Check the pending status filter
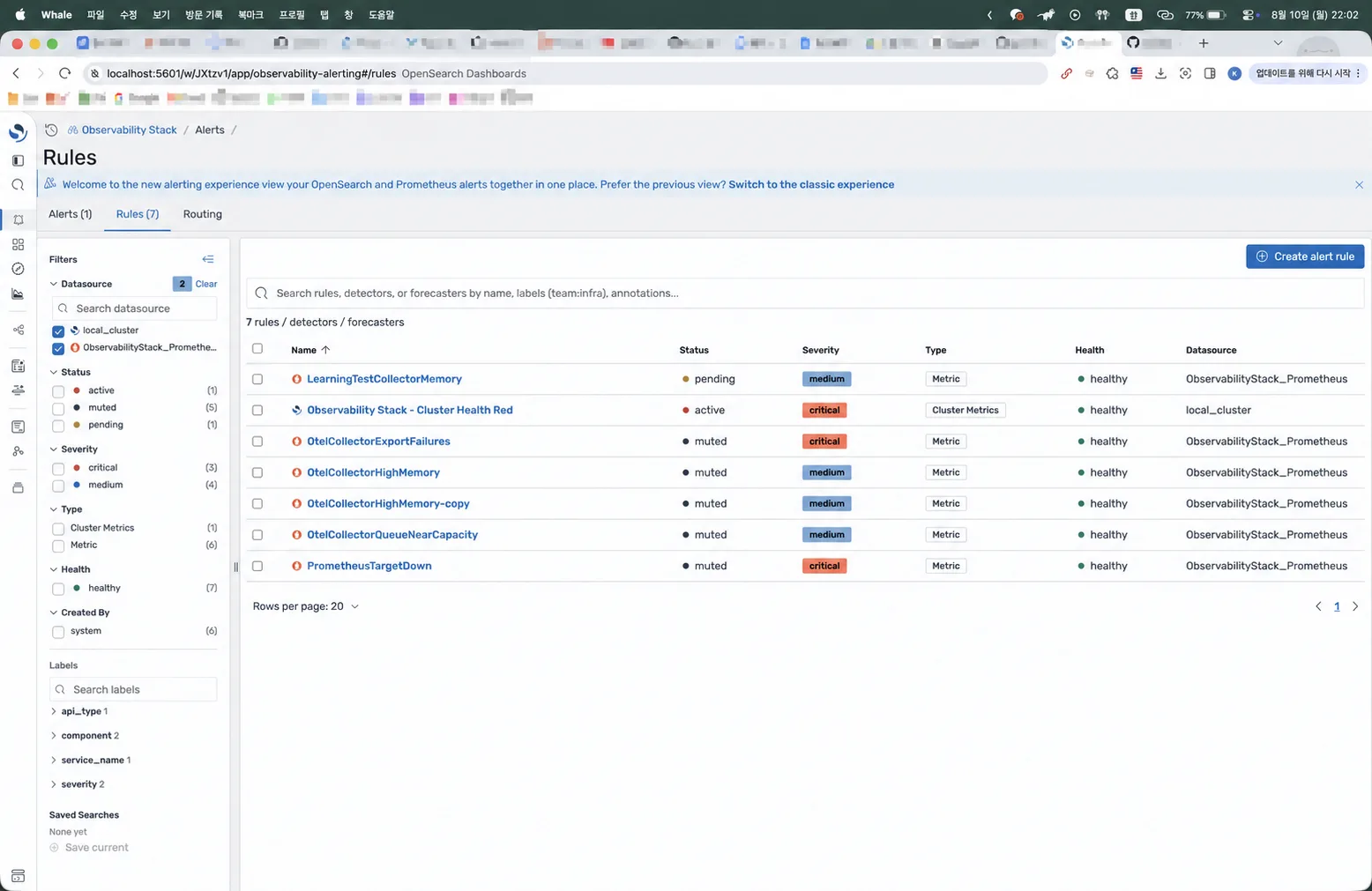This screenshot has height=891, width=1372. point(58,426)
